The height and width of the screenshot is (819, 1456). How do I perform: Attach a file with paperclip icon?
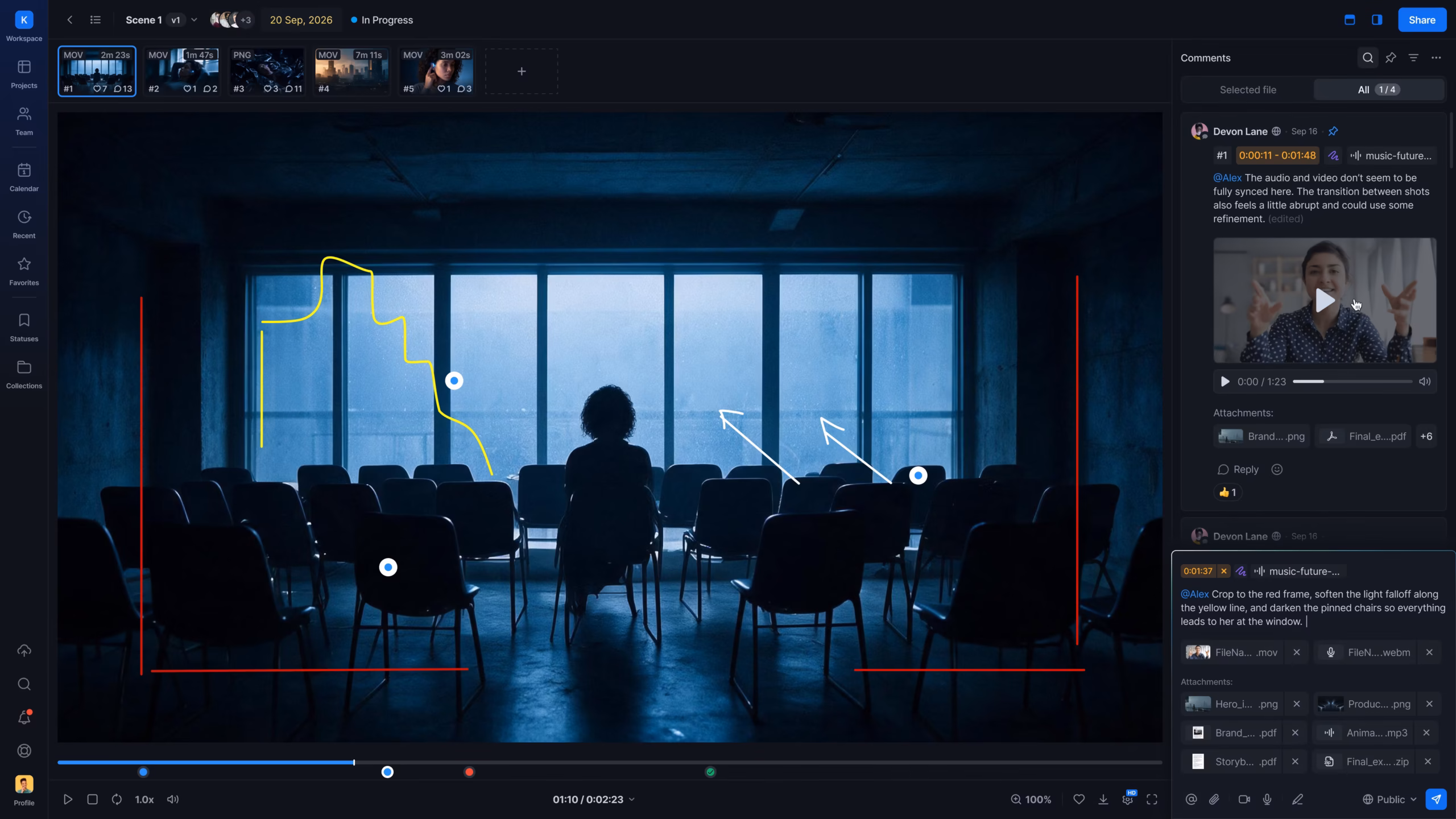(x=1214, y=799)
